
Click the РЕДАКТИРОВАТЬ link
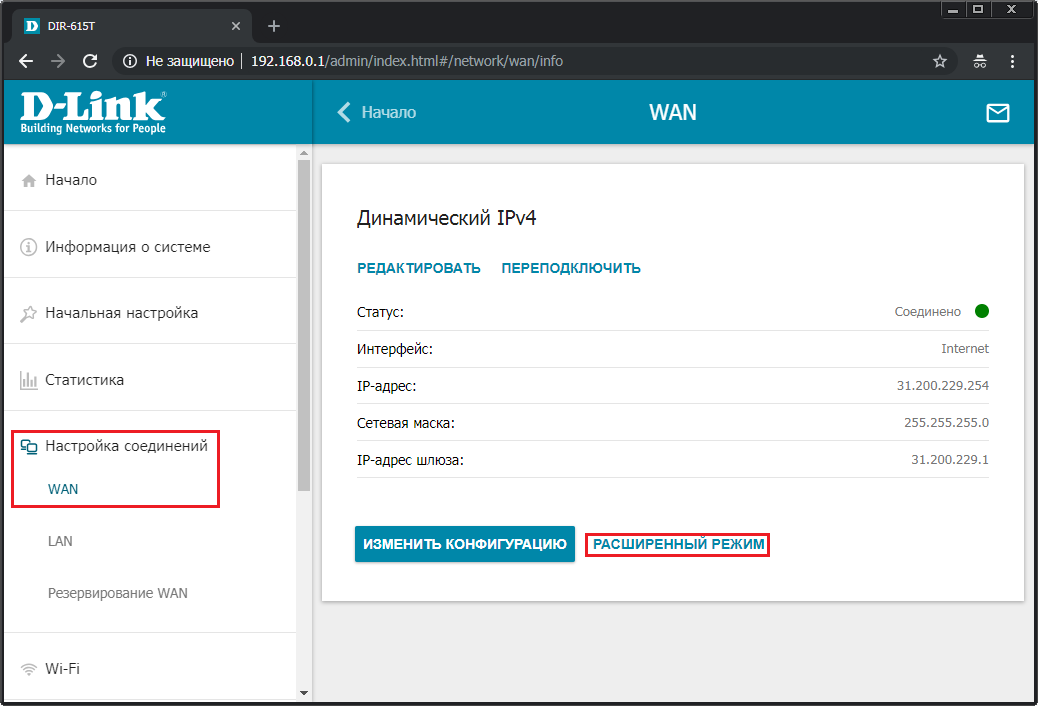click(419, 268)
